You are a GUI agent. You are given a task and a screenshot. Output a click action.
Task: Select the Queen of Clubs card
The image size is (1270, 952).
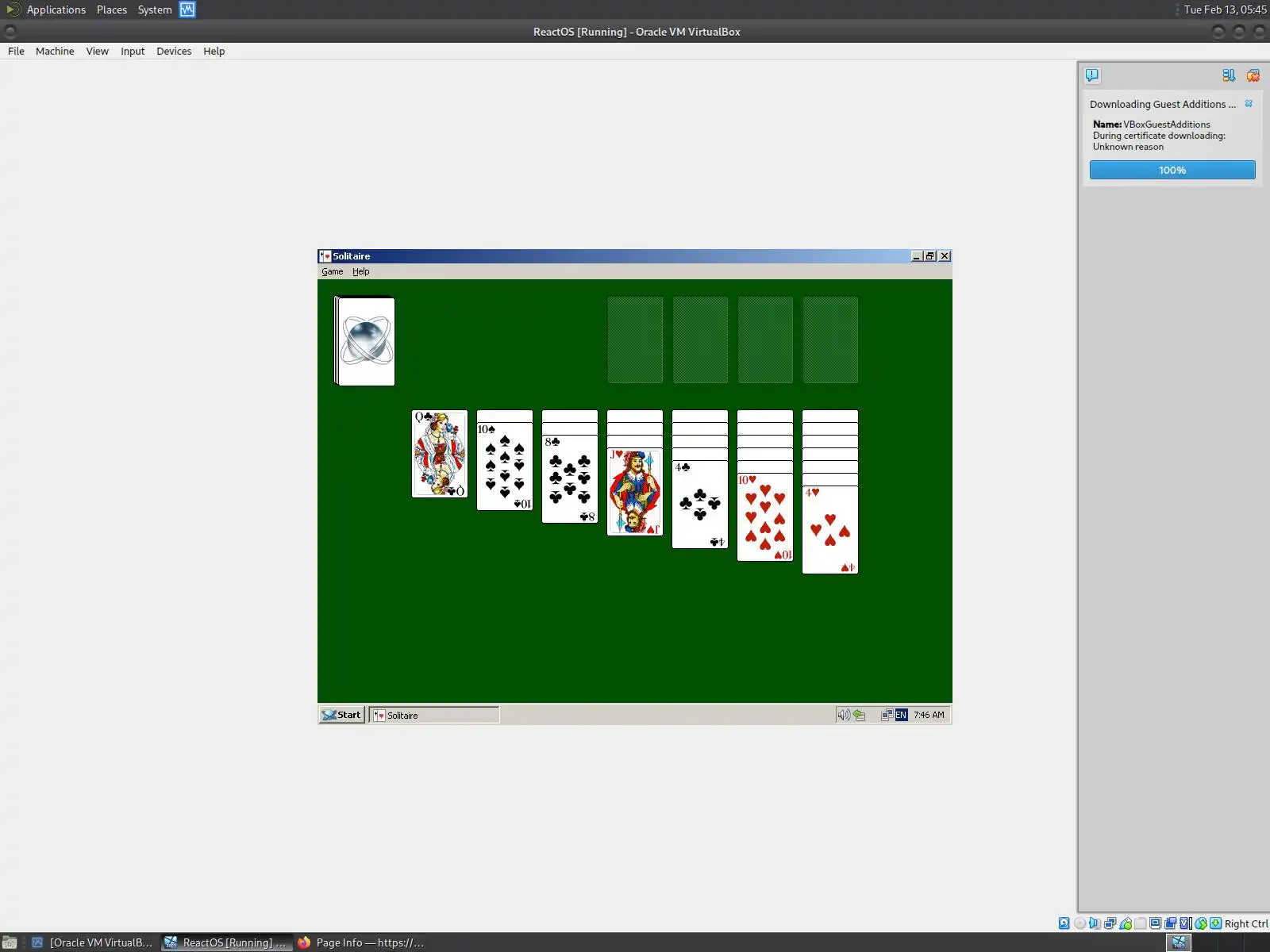[x=440, y=454]
